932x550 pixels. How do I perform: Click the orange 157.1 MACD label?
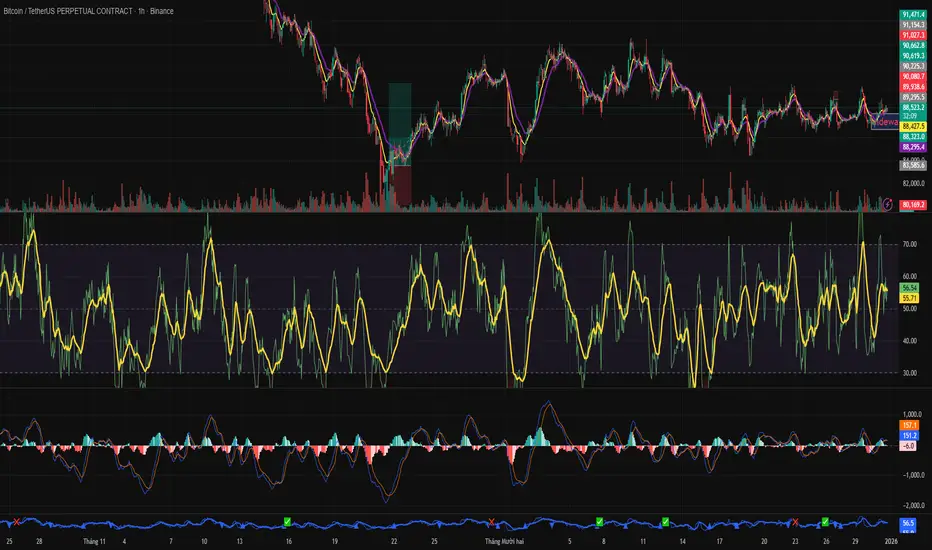pos(909,425)
